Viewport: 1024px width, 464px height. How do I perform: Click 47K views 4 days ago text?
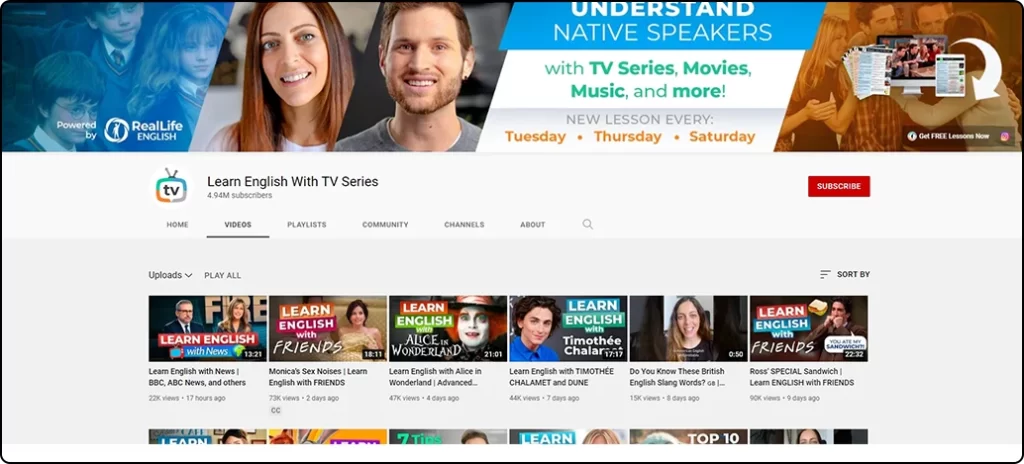tap(424, 398)
